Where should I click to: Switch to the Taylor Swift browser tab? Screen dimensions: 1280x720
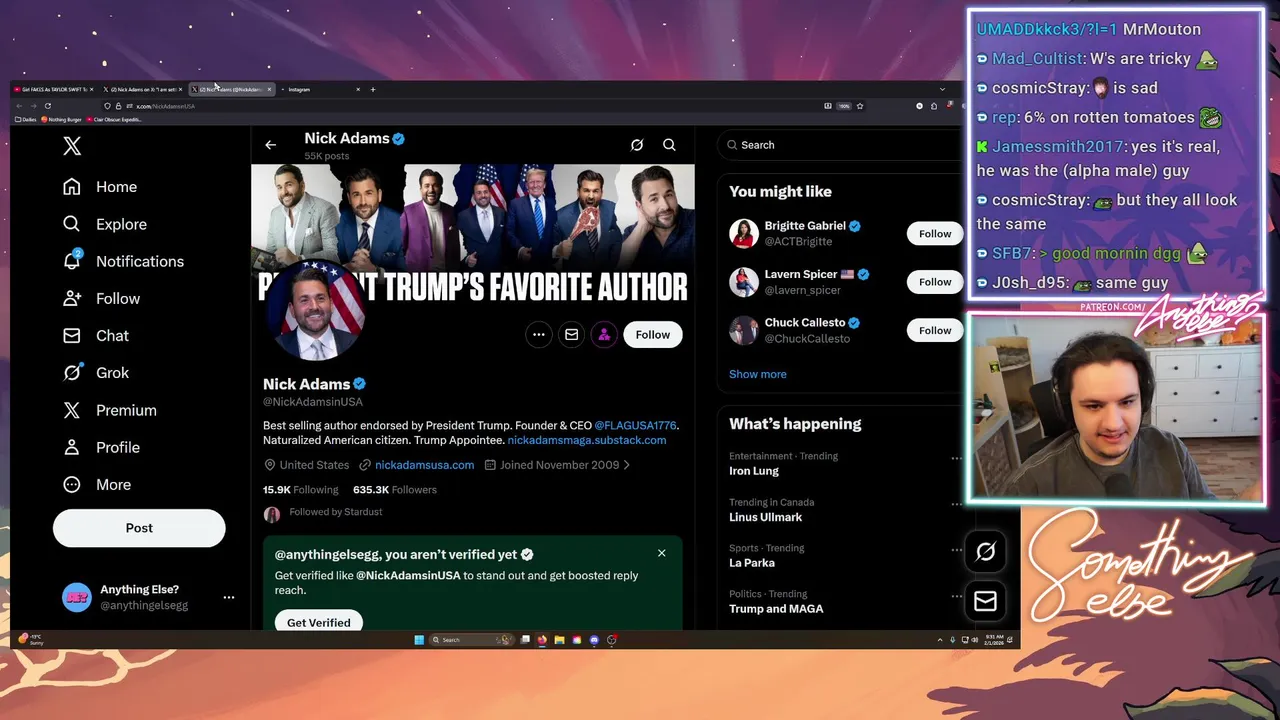coord(52,89)
